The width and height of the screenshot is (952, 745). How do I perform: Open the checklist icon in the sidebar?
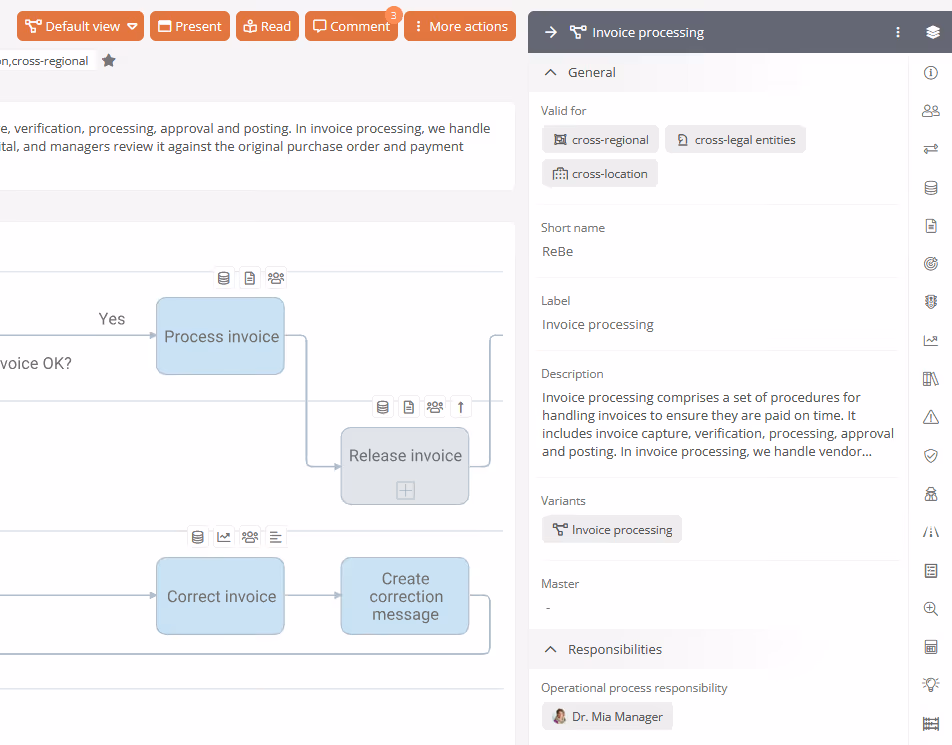tap(930, 570)
